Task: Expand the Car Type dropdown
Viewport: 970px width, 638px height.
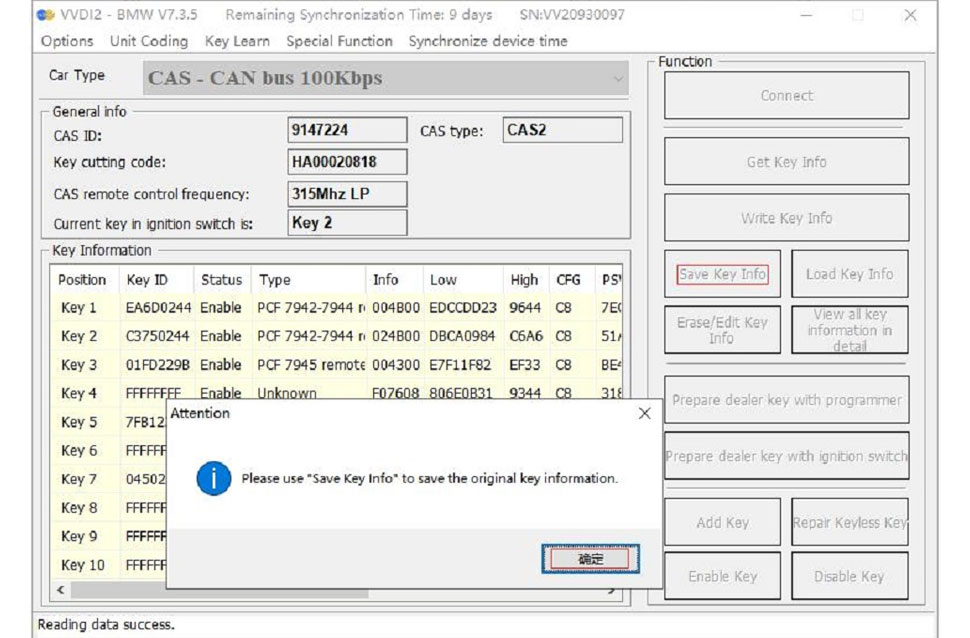Action: click(x=617, y=78)
